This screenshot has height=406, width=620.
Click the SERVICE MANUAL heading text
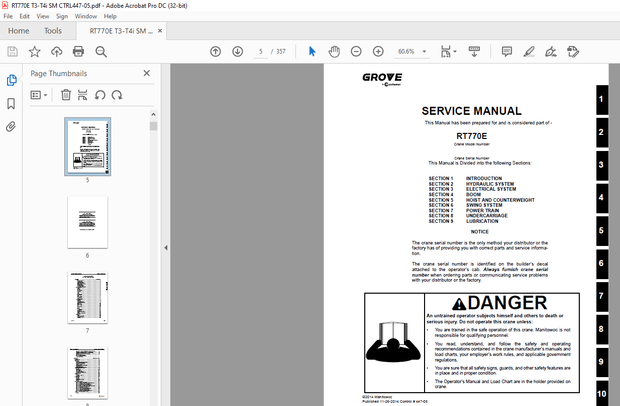(x=471, y=111)
